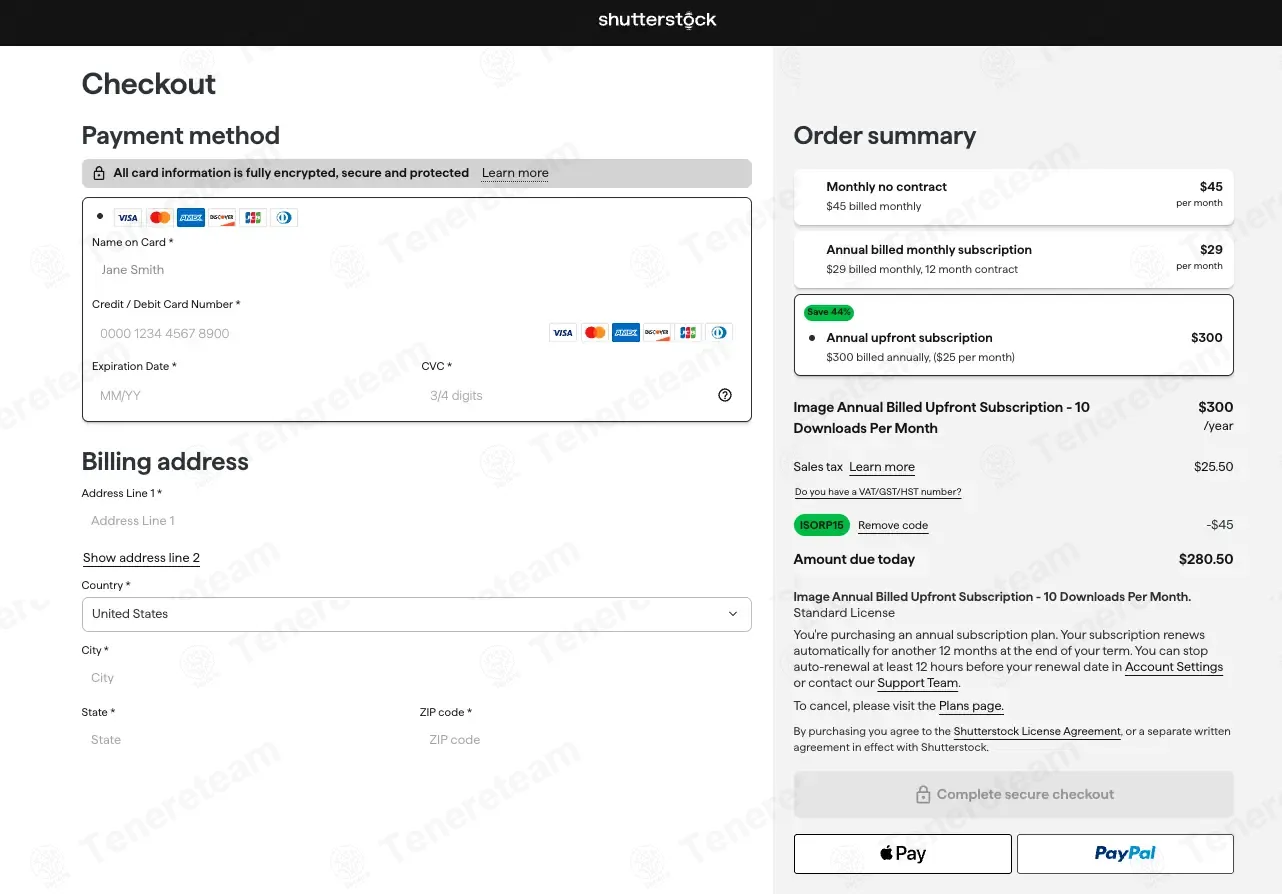Click Discover icon in card number field
The width and height of the screenshot is (1282, 894).
pos(656,333)
